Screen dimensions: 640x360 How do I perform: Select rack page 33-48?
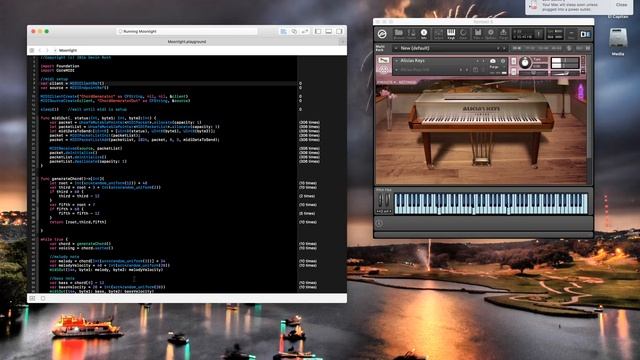(x=542, y=48)
